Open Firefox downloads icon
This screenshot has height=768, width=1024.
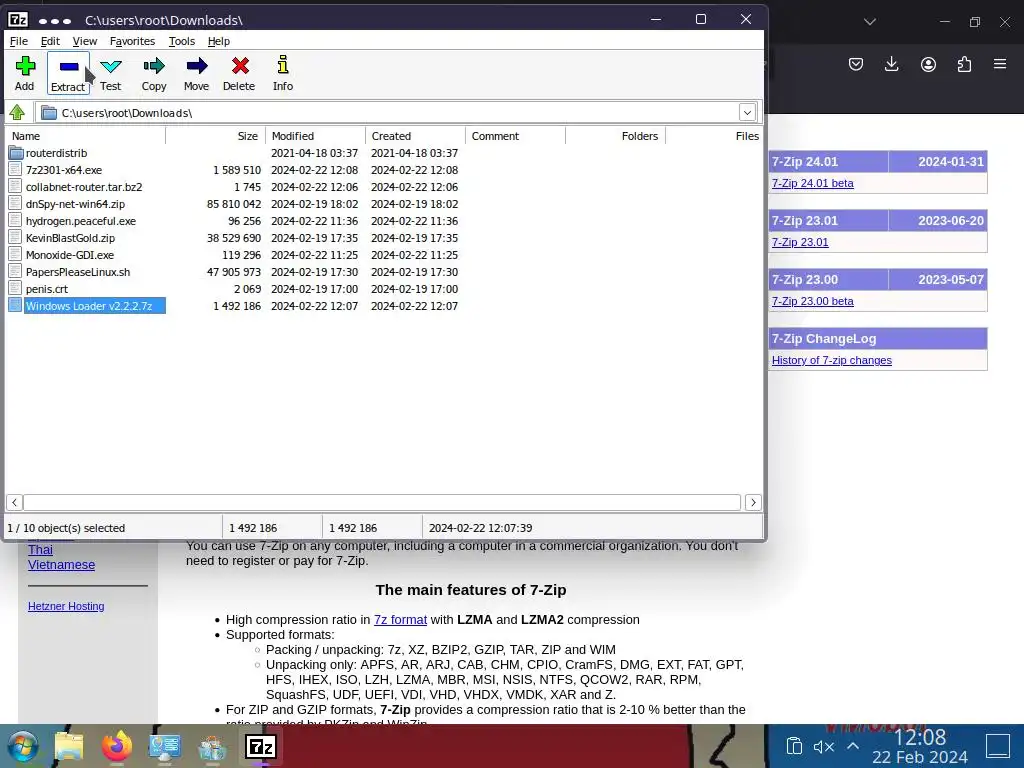(x=891, y=64)
